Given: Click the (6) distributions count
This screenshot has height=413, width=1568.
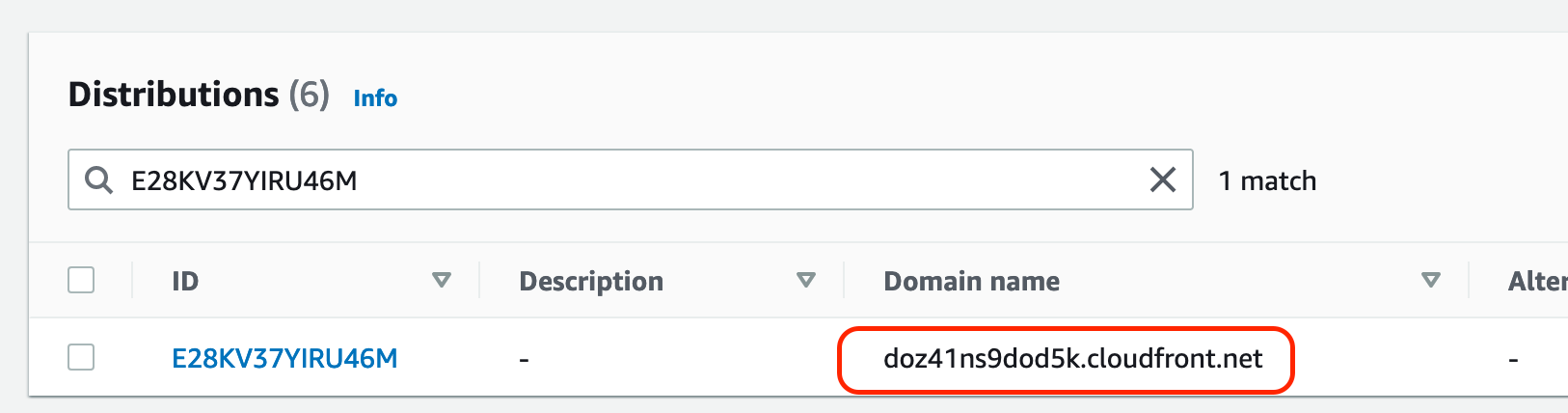Looking at the screenshot, I should pyautogui.click(x=309, y=95).
